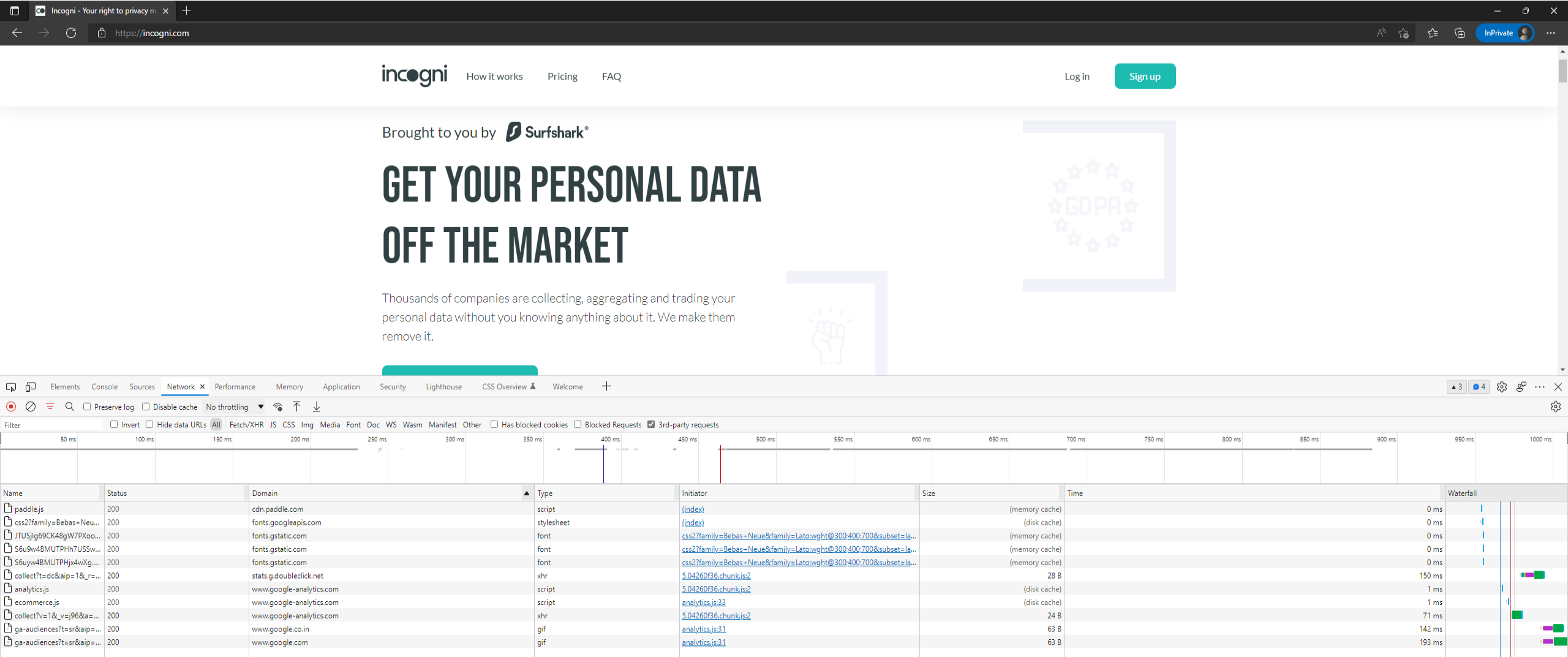Screen dimensions: 1568x657
Task: Tick Blocked Requests checkbox
Action: tap(578, 424)
